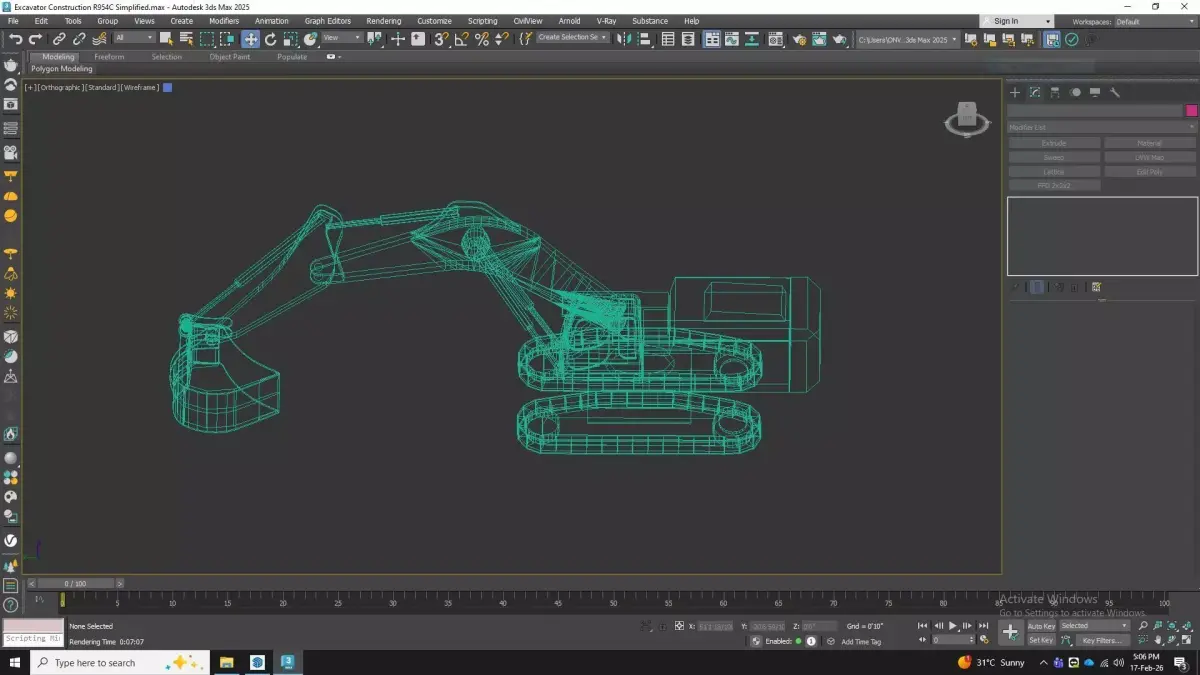This screenshot has height=675, width=1200.
Task: Open the Rendering menu
Action: pyautogui.click(x=383, y=21)
